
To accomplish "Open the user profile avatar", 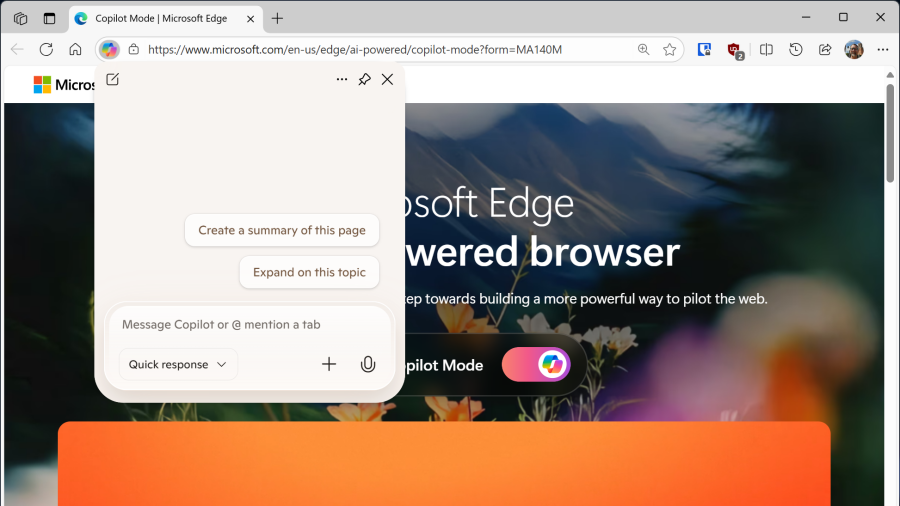I will (854, 49).
